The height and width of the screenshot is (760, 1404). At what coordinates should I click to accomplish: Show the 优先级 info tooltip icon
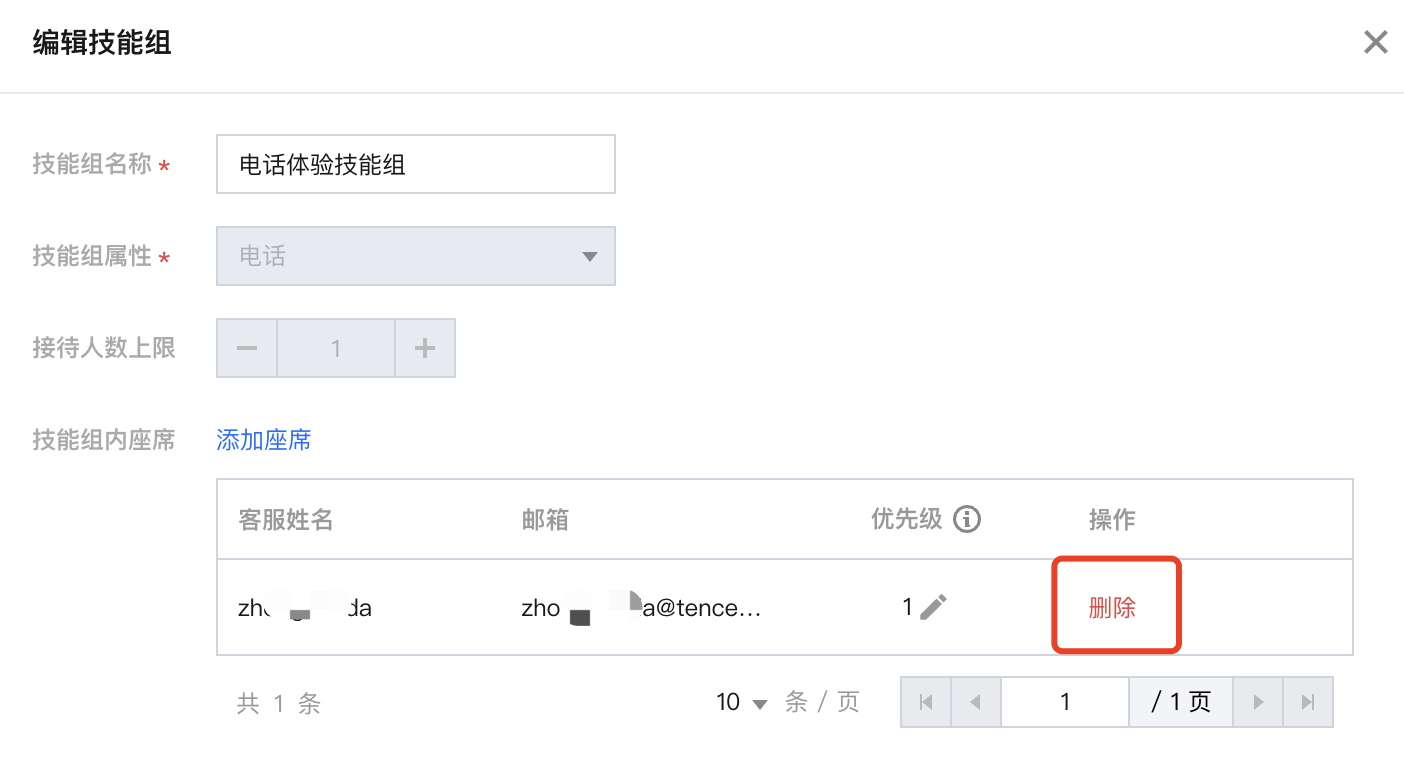(x=966, y=520)
